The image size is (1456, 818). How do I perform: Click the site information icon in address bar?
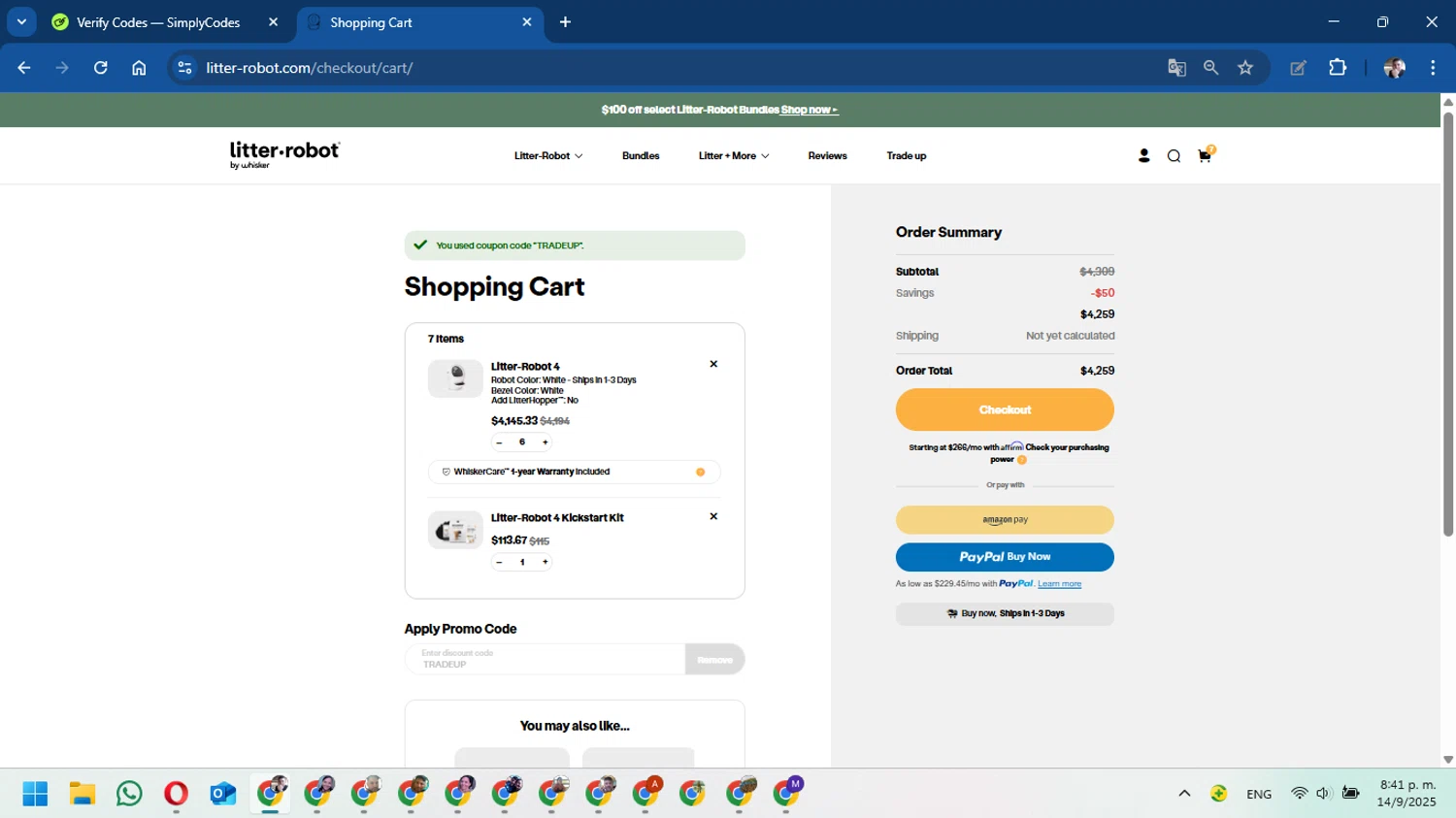(x=185, y=68)
